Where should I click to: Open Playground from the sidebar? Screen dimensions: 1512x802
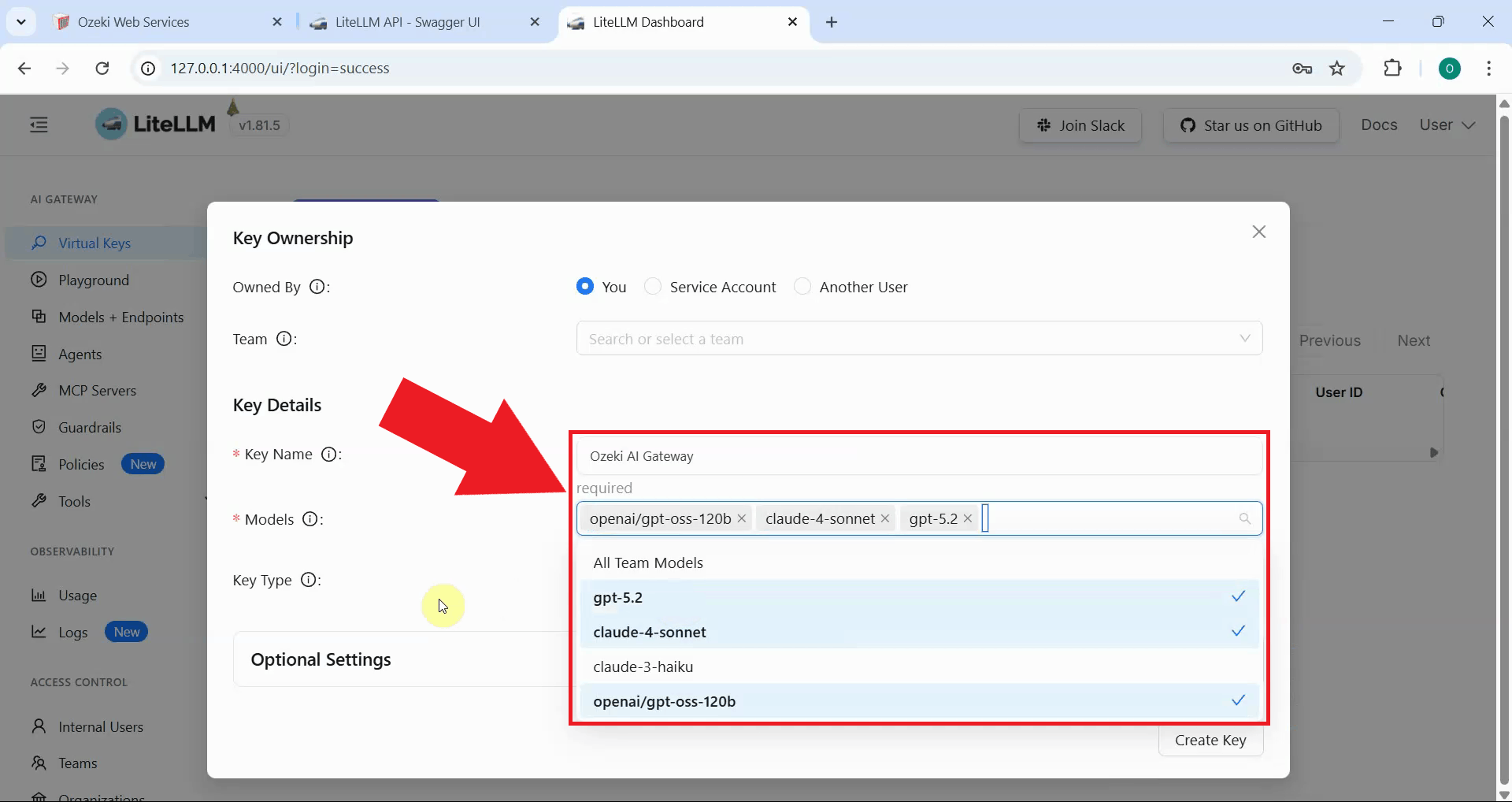click(x=93, y=280)
